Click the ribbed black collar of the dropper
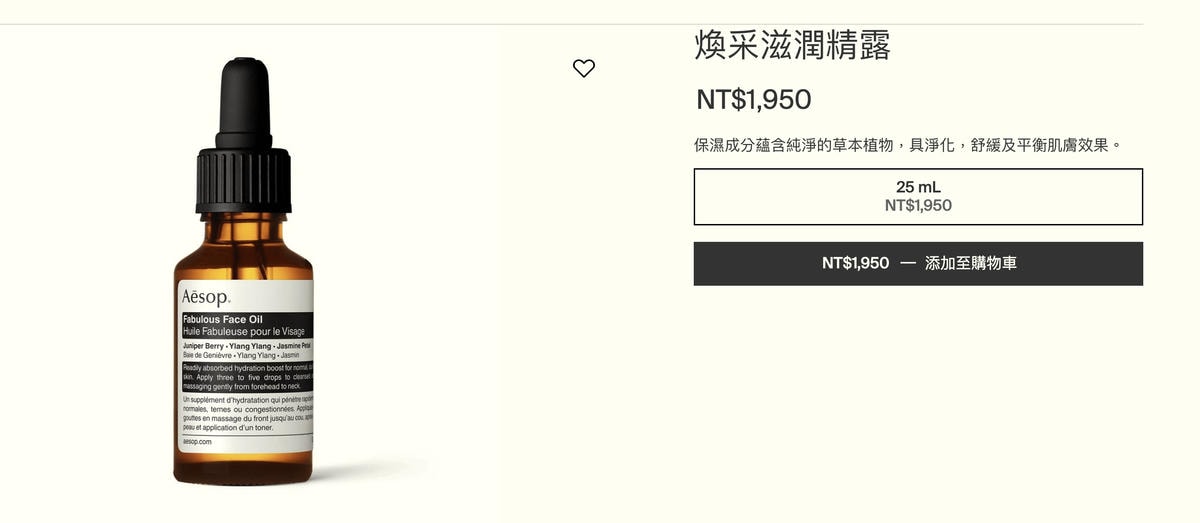Image resolution: width=1200 pixels, height=523 pixels. pos(243,180)
